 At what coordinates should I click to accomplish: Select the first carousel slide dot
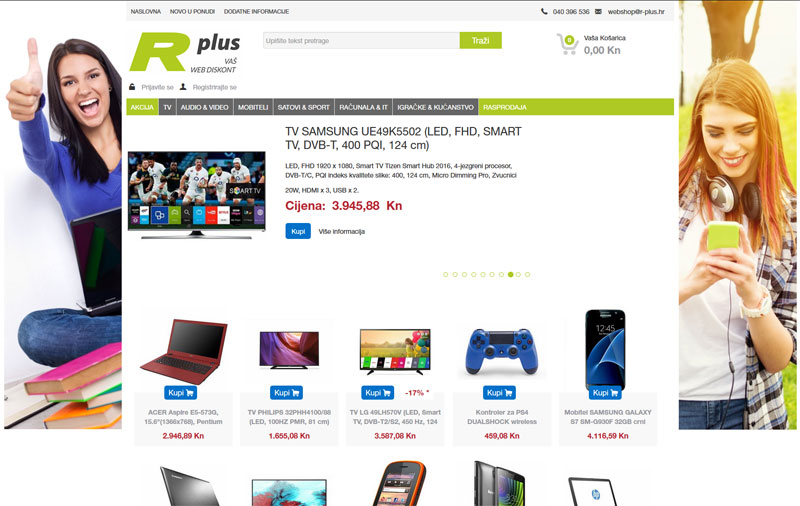pos(445,274)
